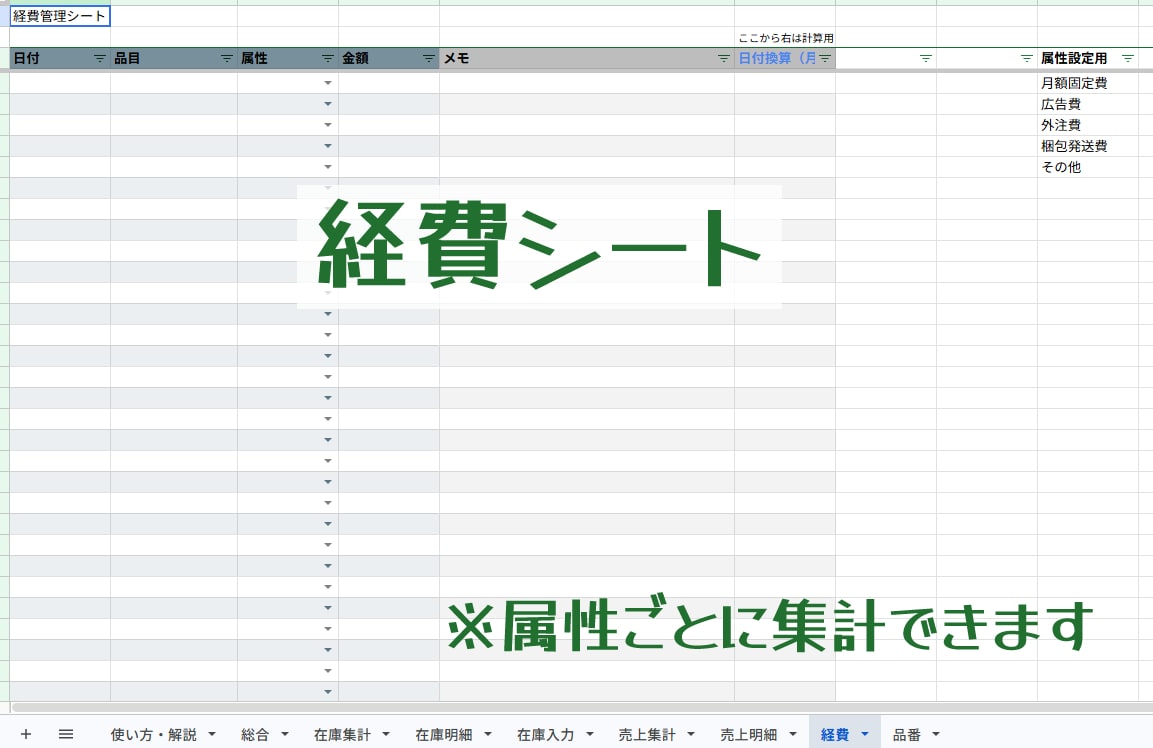The image size is (1153, 748).
Task: Select the ここから右は計算用 note cell
Action: tap(785, 38)
